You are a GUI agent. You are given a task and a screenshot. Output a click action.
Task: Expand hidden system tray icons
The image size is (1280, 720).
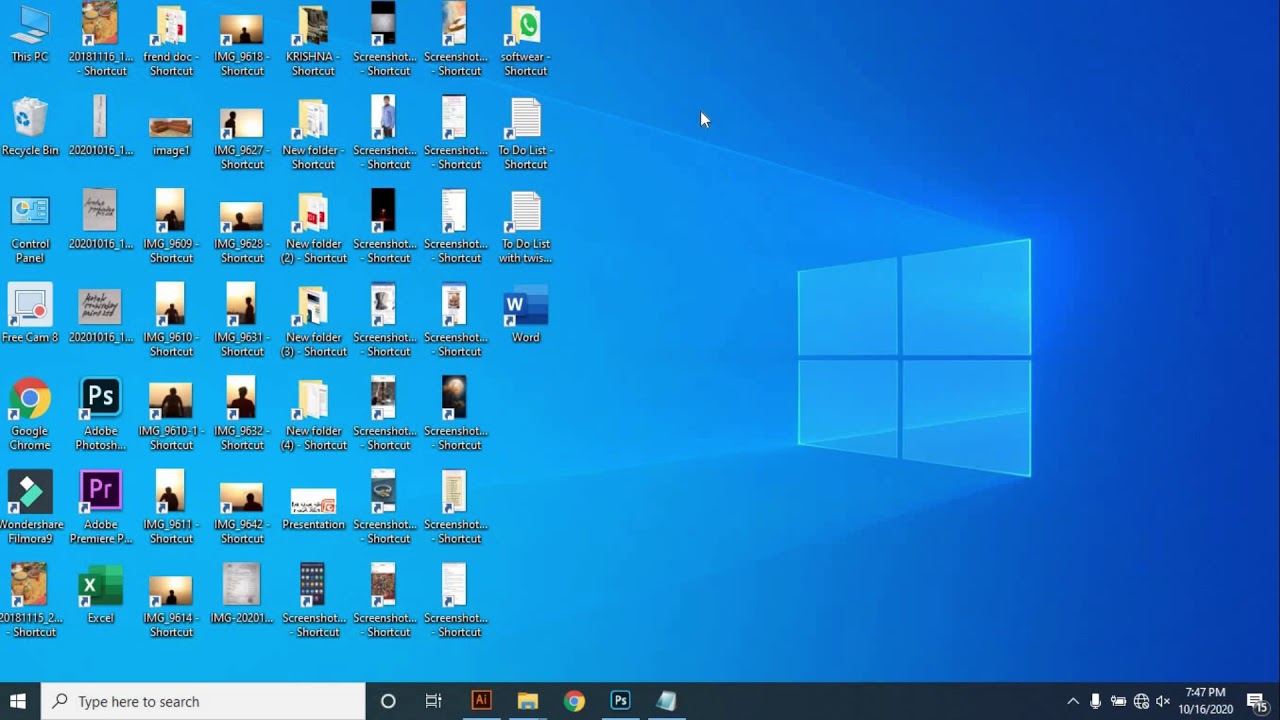1073,701
